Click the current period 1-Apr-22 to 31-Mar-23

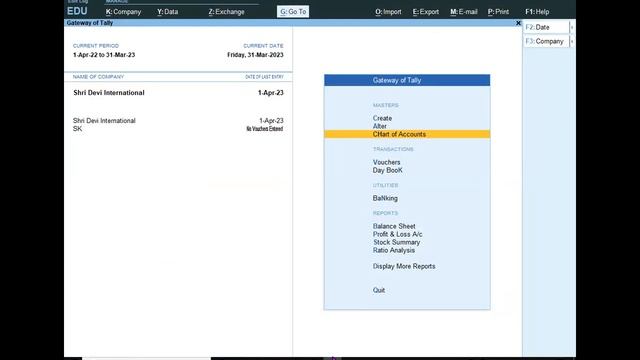(x=104, y=55)
